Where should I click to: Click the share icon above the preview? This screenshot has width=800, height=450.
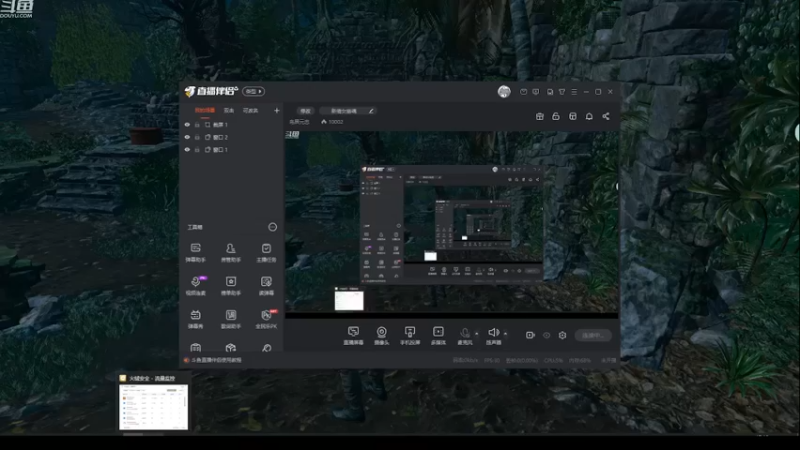point(606,116)
